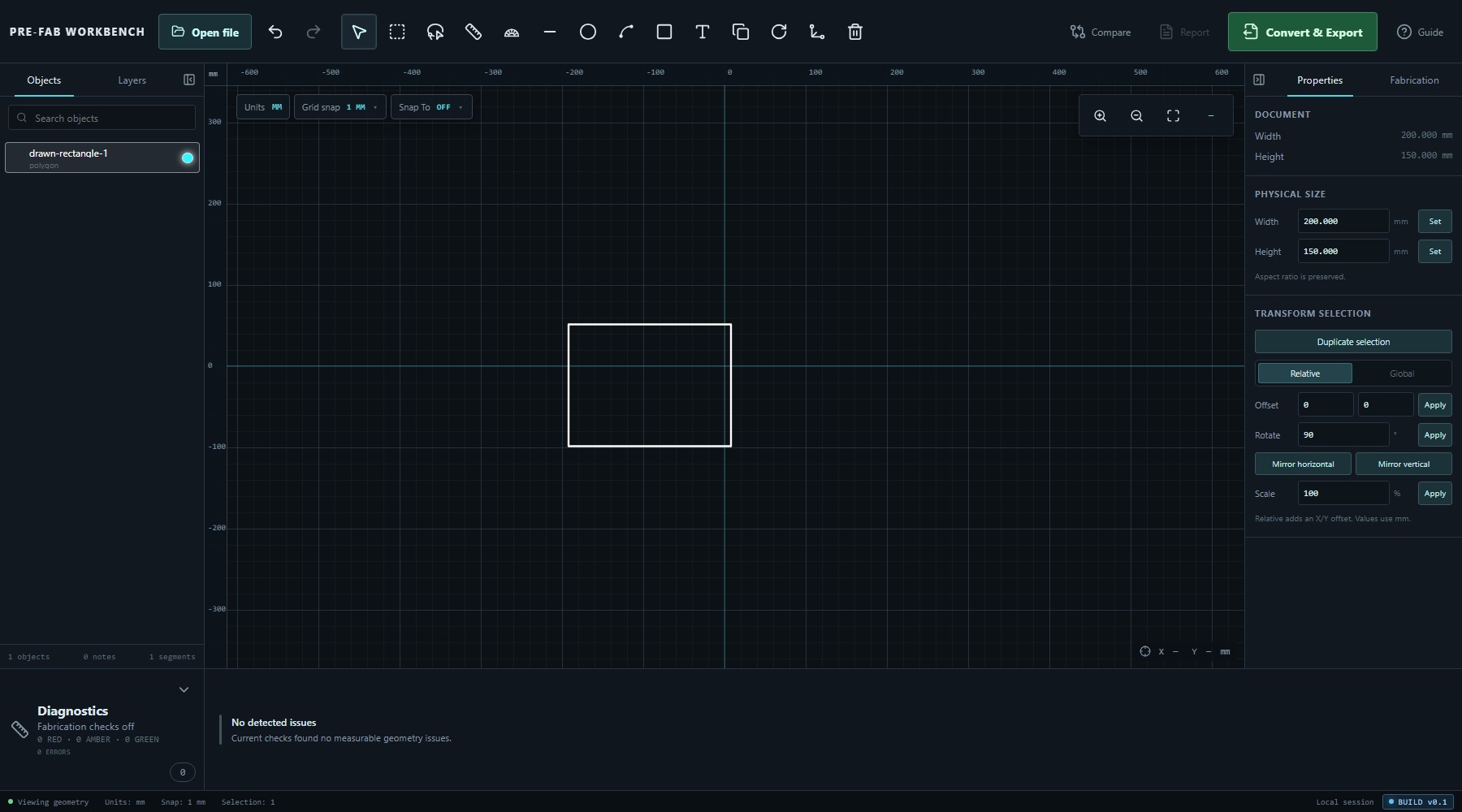Viewport: 1462px width, 812px height.
Task: Select the Text tool
Action: click(703, 32)
